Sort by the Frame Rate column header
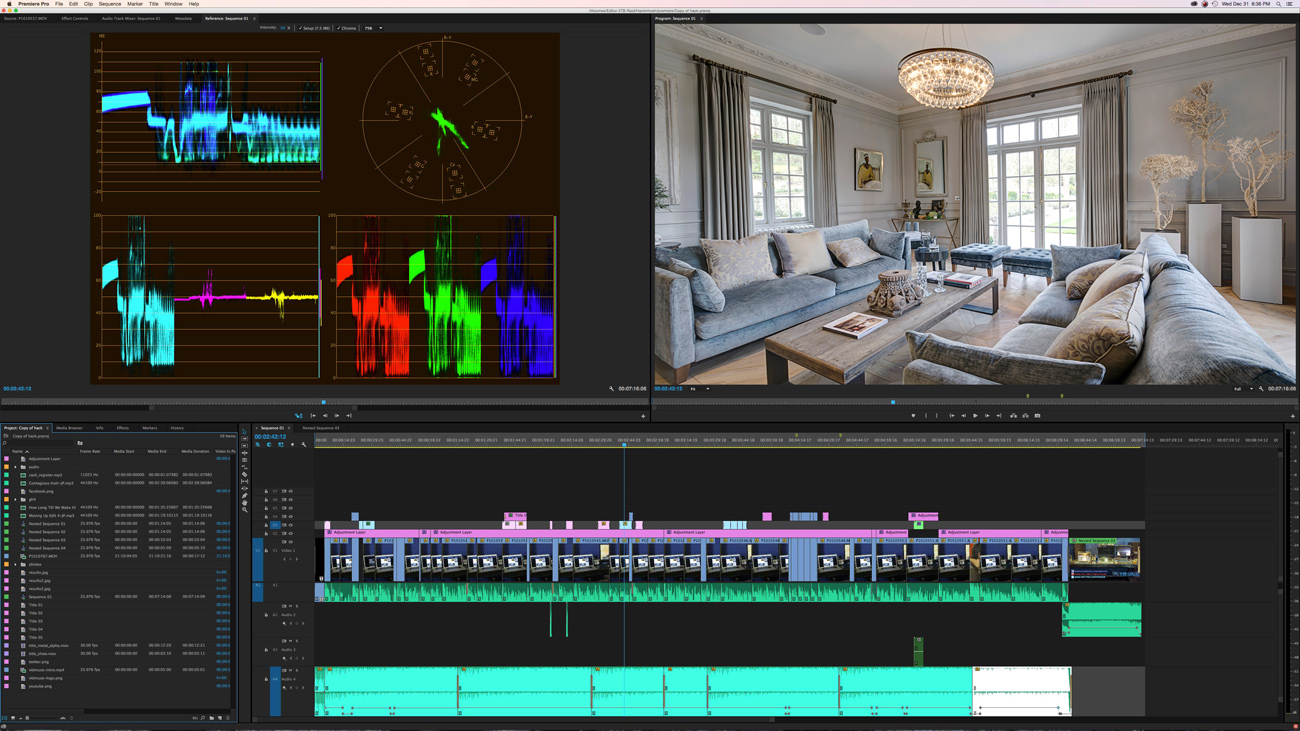Image resolution: width=1300 pixels, height=731 pixels. click(90, 451)
